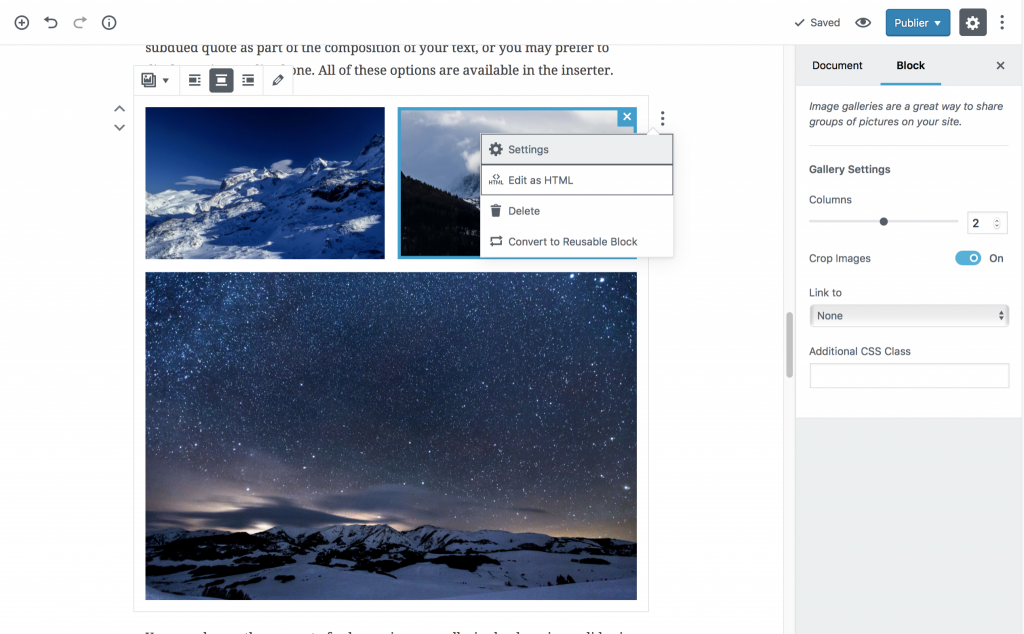The image size is (1024, 634).
Task: Undo the last change
Action: pos(51,23)
